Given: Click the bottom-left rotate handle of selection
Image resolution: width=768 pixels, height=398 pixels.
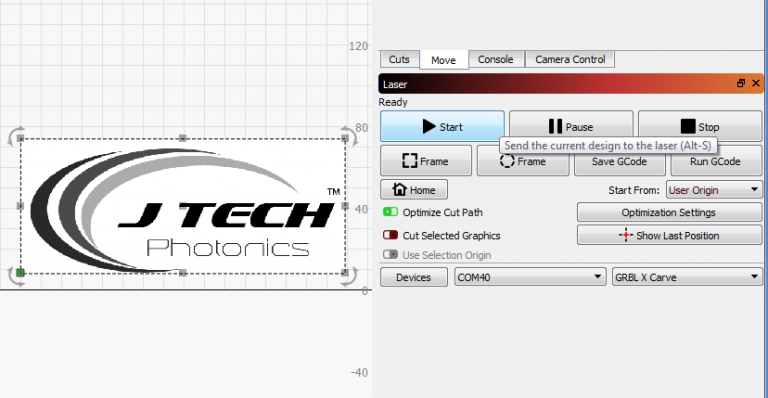Looking at the screenshot, I should coord(15,276).
